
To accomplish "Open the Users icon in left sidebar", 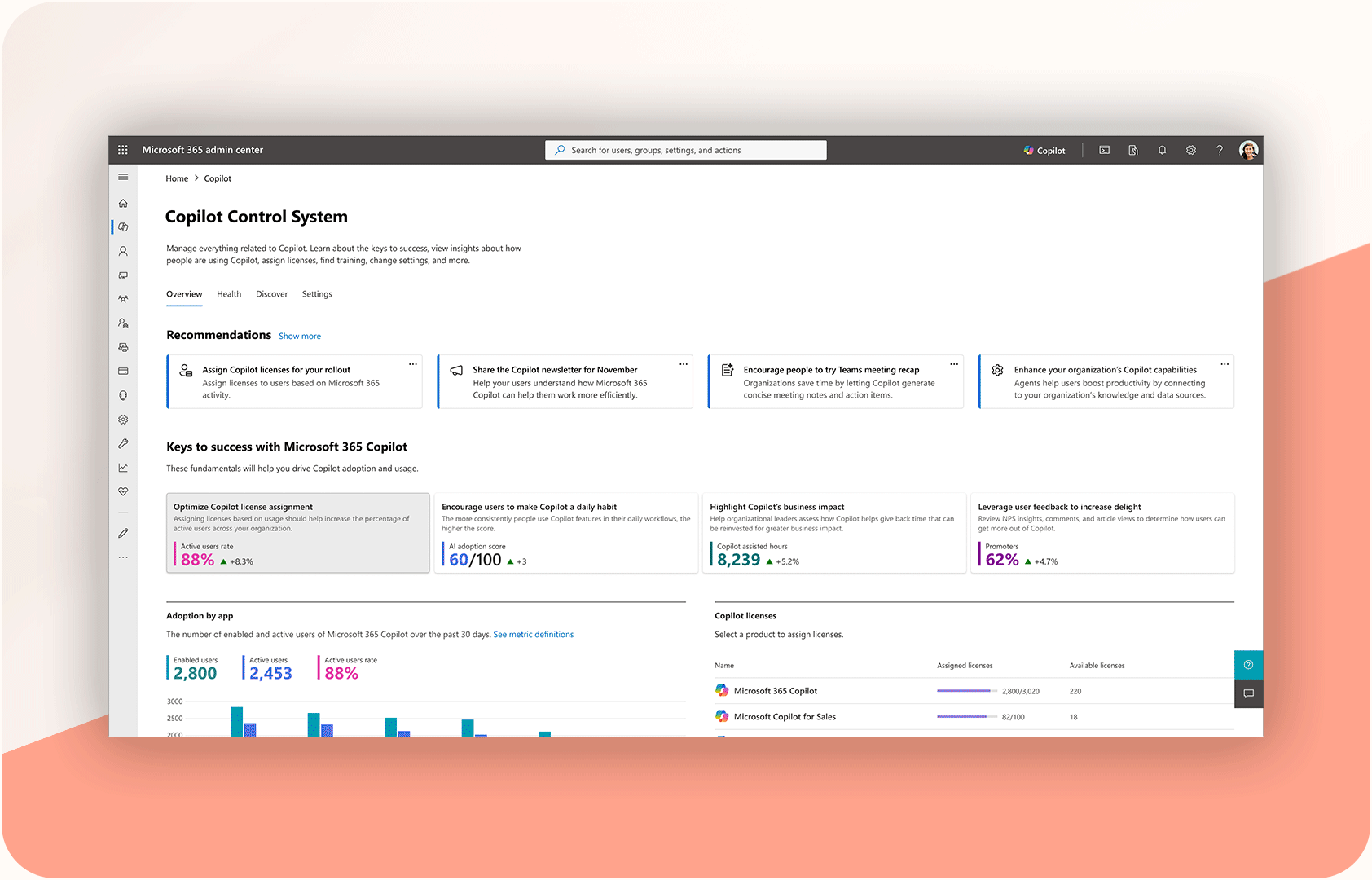I will (123, 252).
